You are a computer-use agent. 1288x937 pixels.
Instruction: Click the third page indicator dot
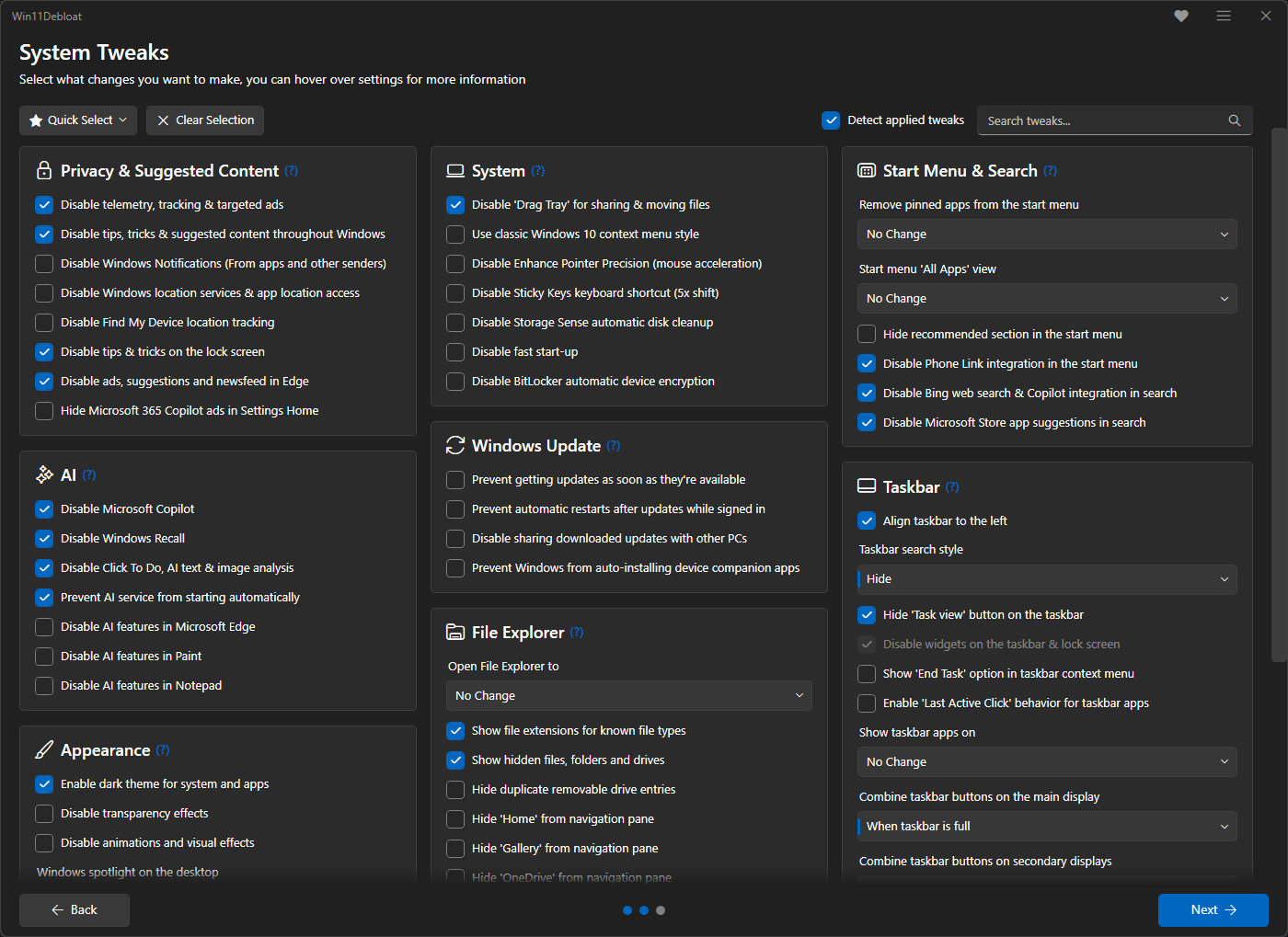(x=661, y=910)
